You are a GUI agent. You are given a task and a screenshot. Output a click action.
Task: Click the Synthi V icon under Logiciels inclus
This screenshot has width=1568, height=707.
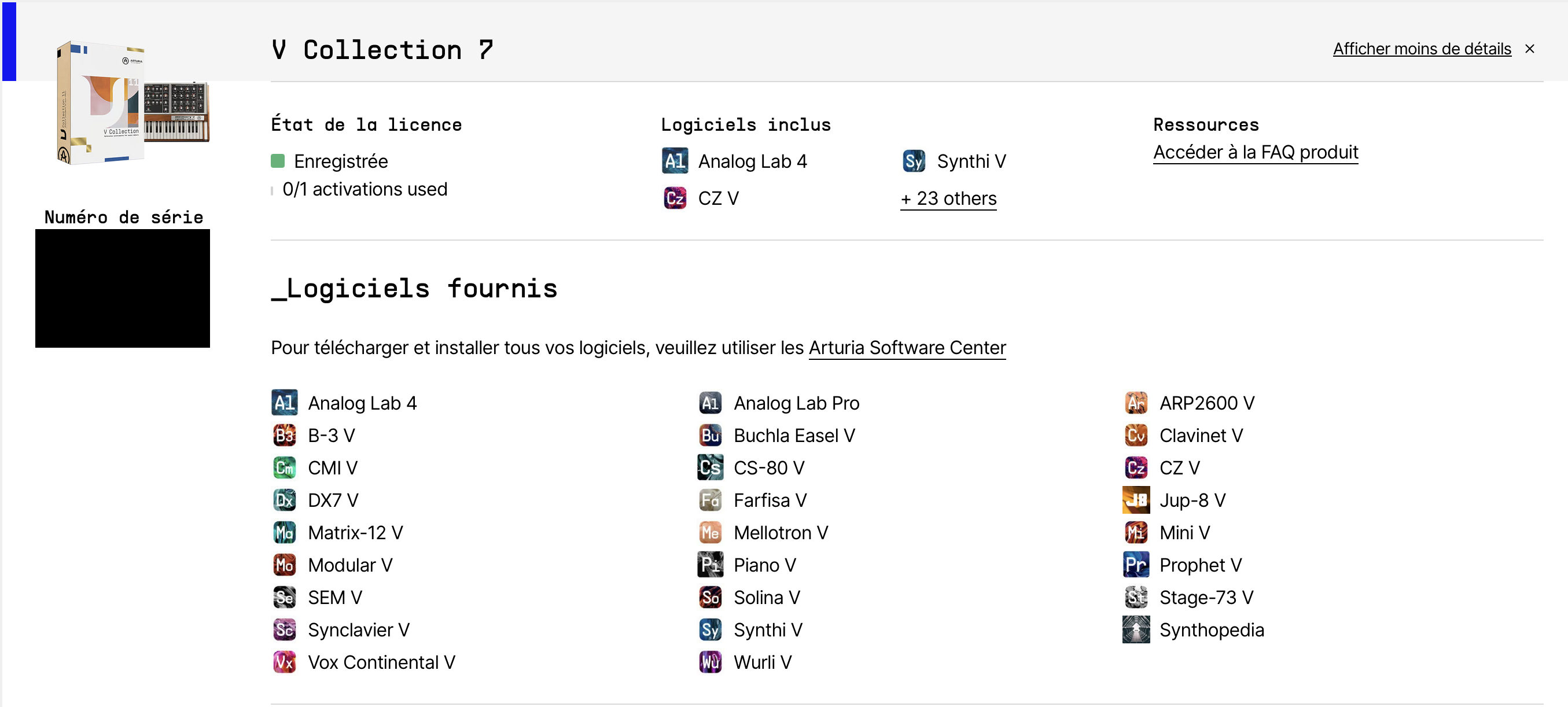click(x=914, y=161)
